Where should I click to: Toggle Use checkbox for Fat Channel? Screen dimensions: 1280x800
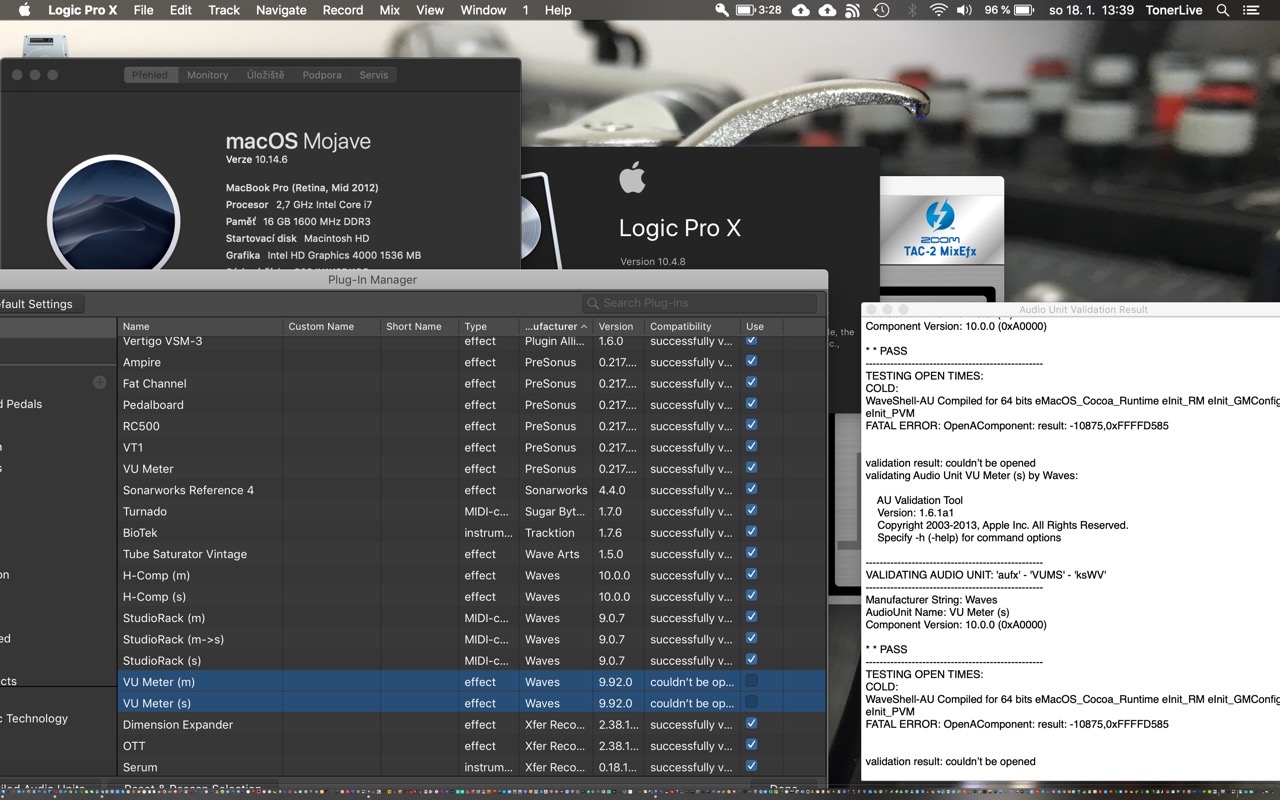coord(751,382)
